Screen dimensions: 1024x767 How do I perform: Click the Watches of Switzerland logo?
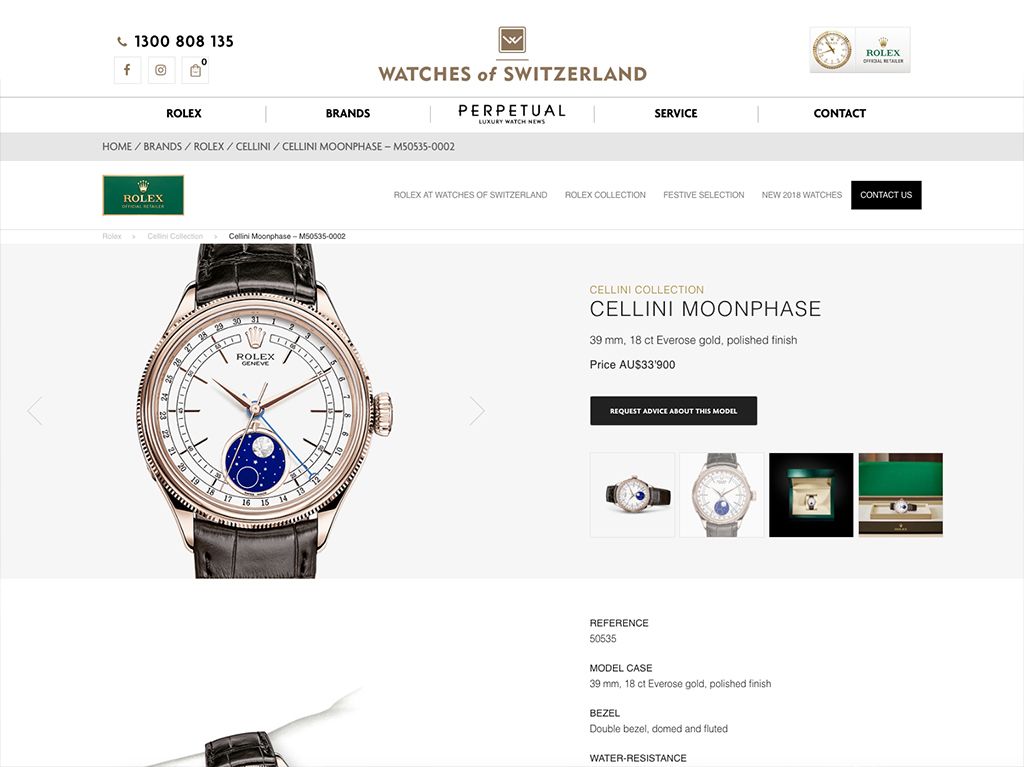(512, 55)
